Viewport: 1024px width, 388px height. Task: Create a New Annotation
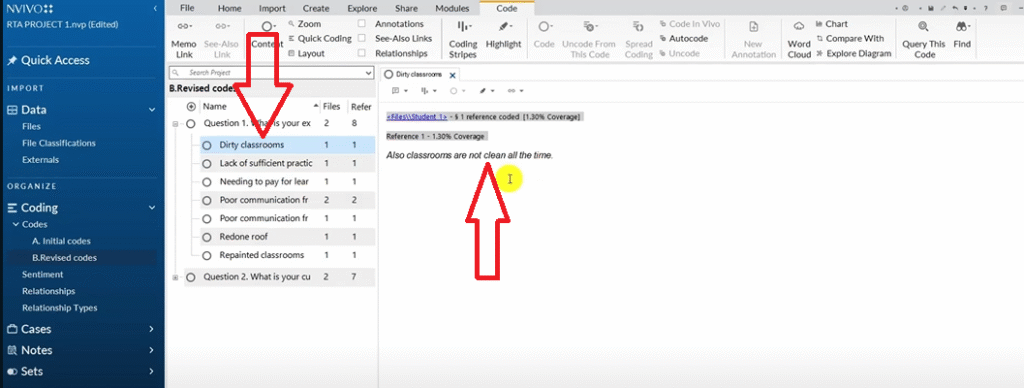pyautogui.click(x=753, y=40)
